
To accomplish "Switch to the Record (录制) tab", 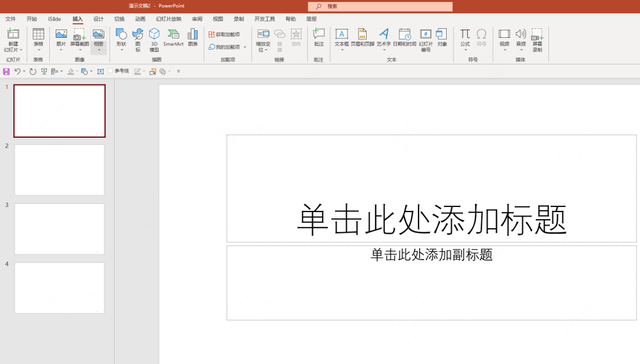I will (x=239, y=19).
